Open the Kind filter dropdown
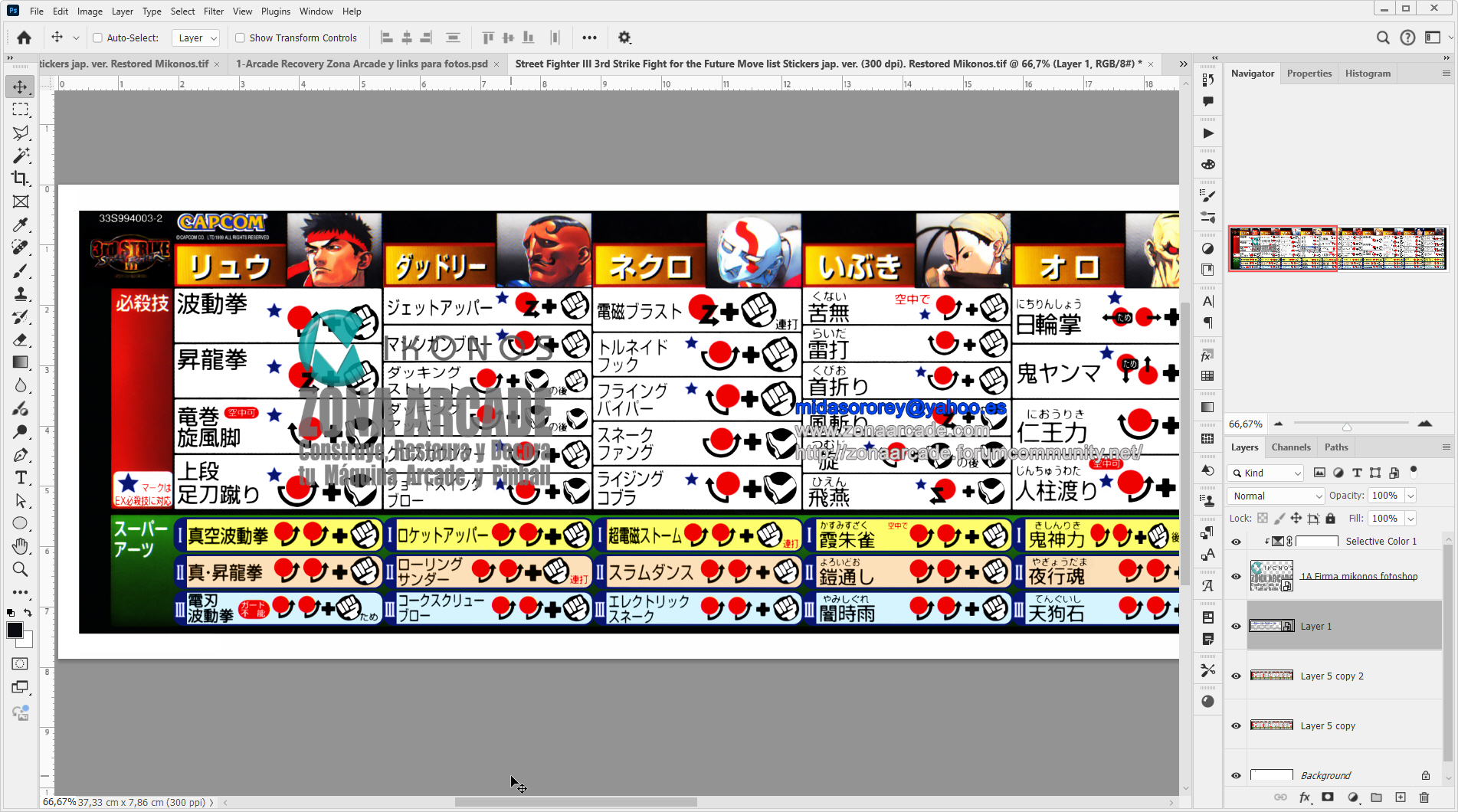Viewport: 1458px width, 812px height. 1265,473
